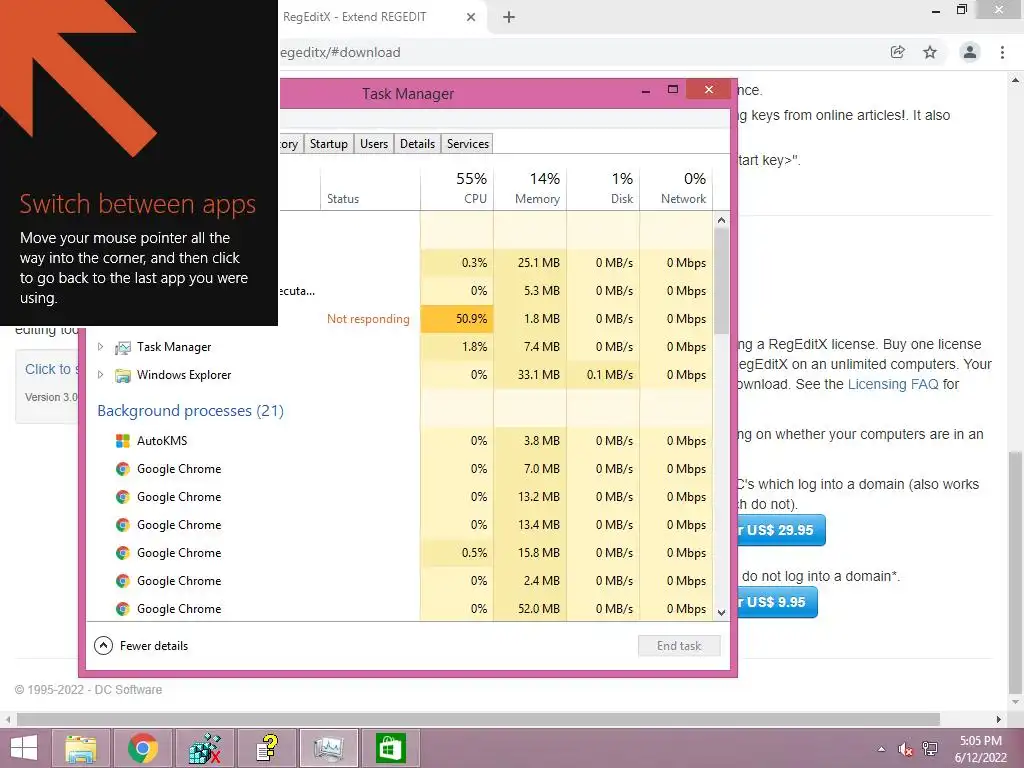Open a new Chrome tab
Viewport: 1024px width, 768px height.
[509, 18]
